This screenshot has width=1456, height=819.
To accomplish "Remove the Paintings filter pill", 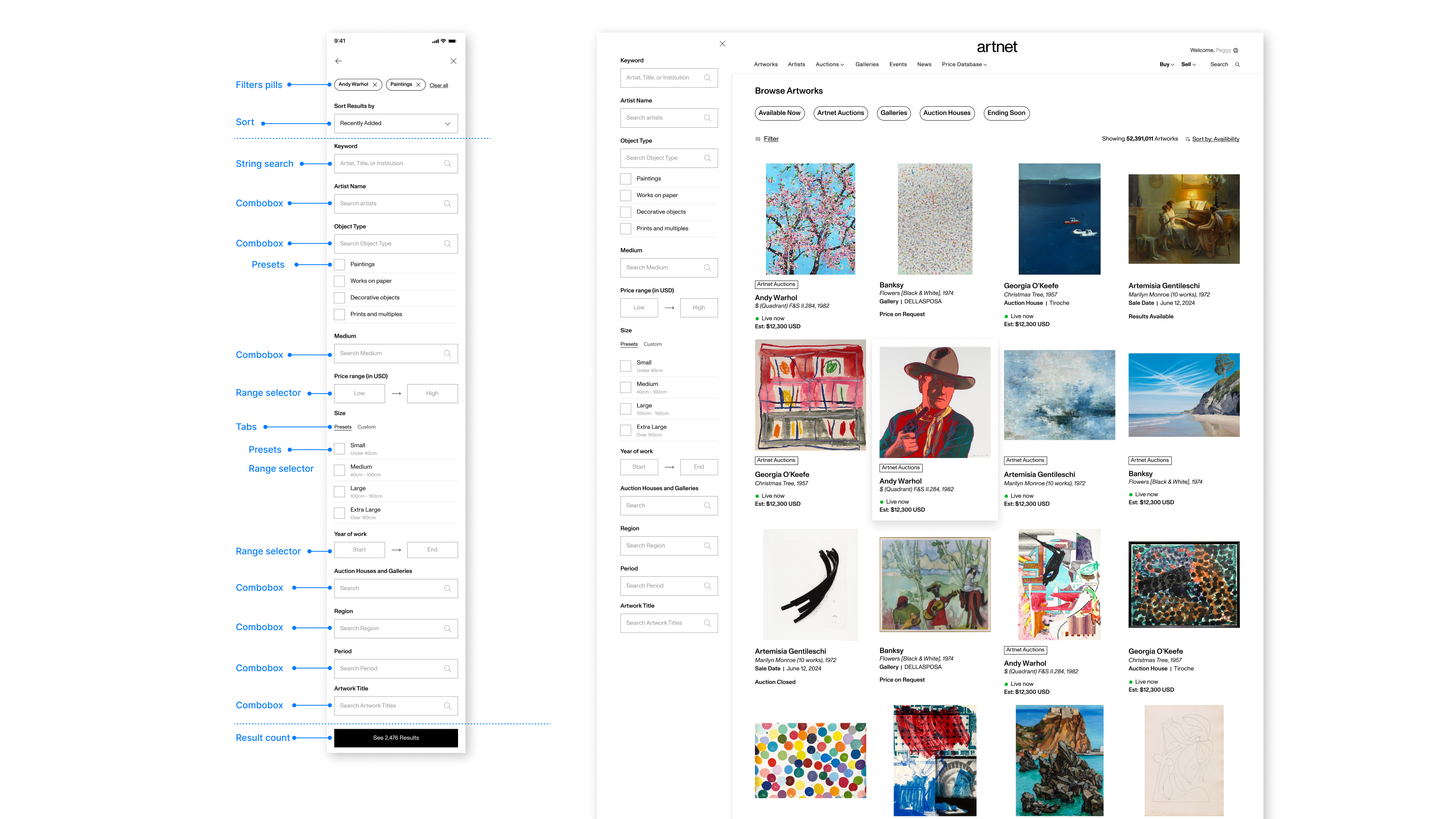I will (418, 85).
